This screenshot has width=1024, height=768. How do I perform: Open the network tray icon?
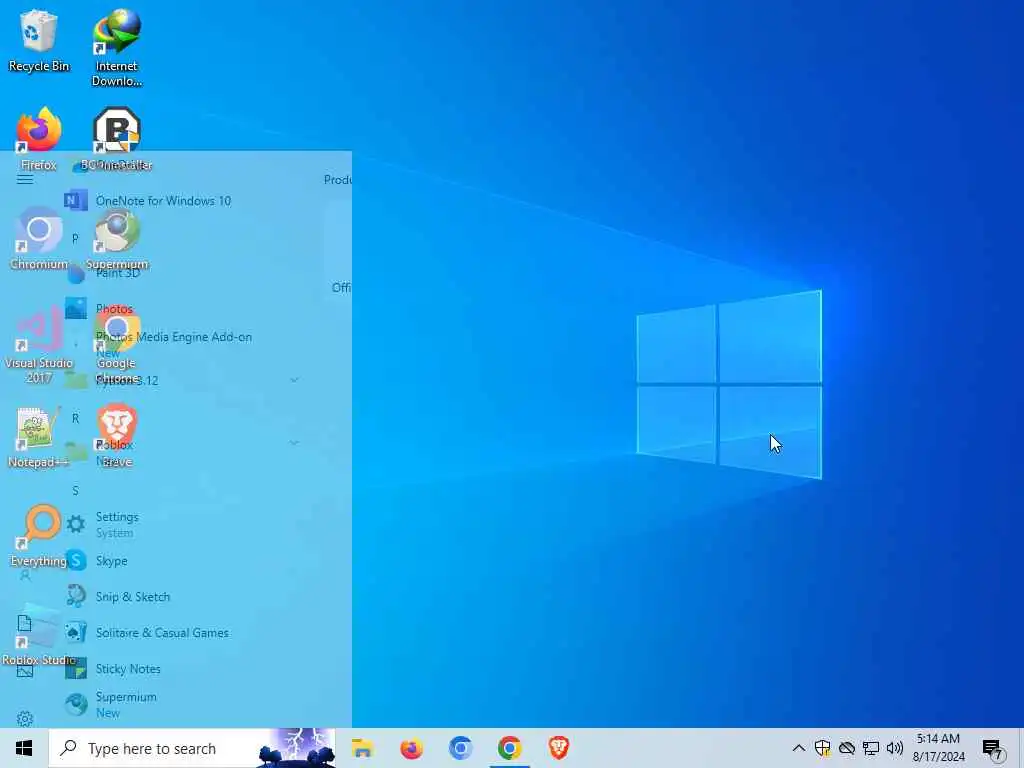pyautogui.click(x=871, y=748)
